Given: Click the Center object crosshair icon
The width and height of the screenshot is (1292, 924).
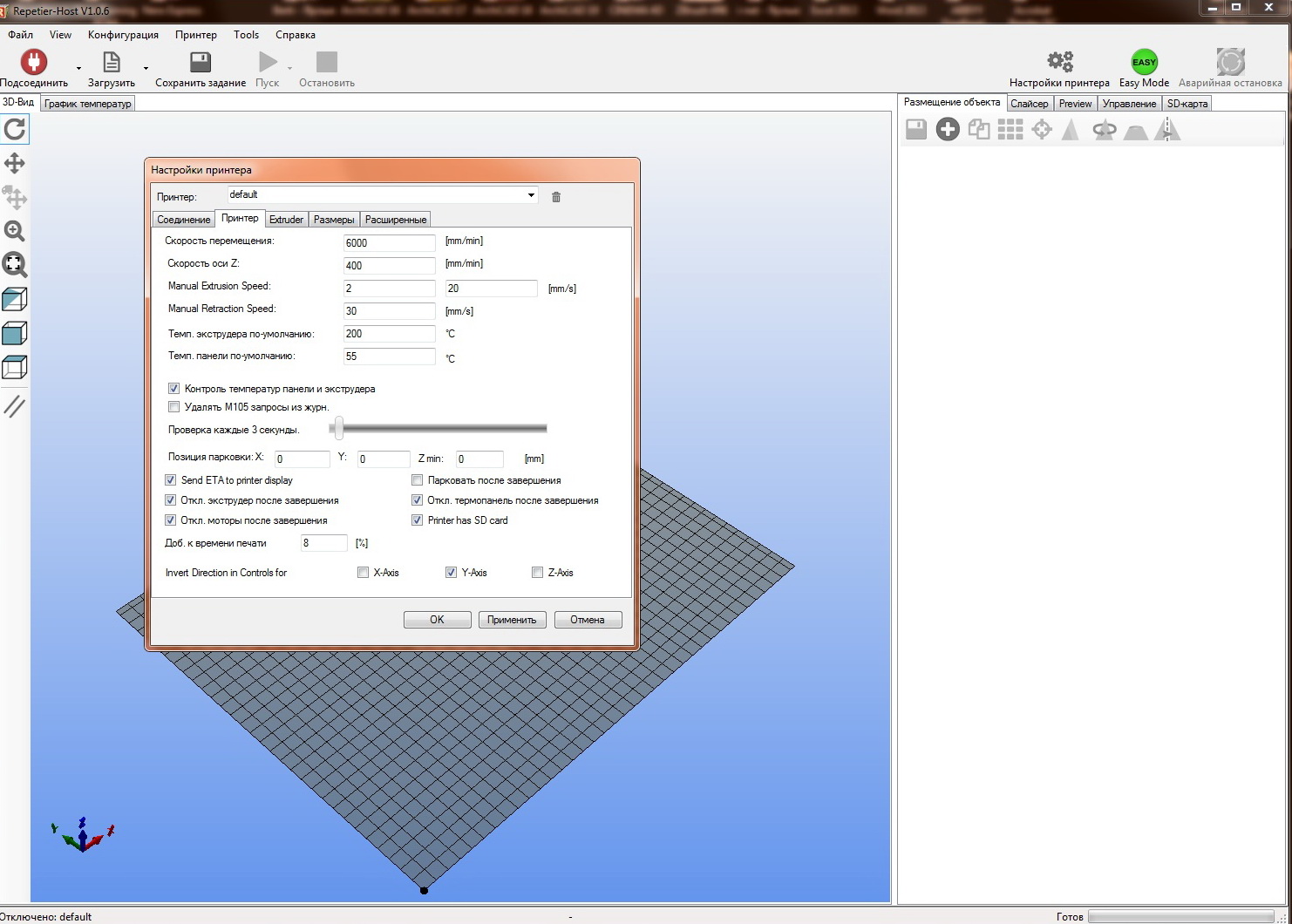Looking at the screenshot, I should [1042, 130].
